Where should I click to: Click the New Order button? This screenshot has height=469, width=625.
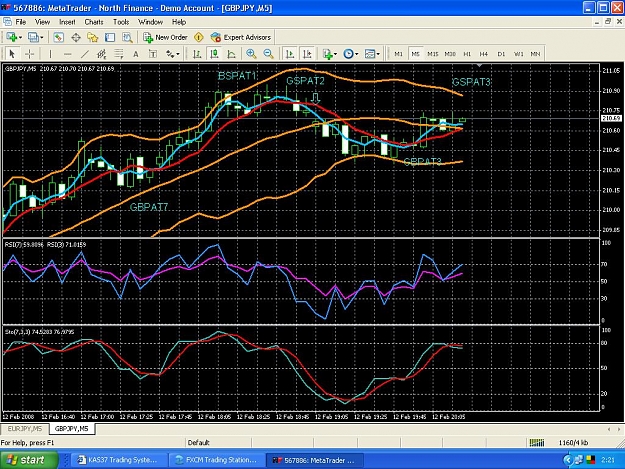[x=165, y=37]
